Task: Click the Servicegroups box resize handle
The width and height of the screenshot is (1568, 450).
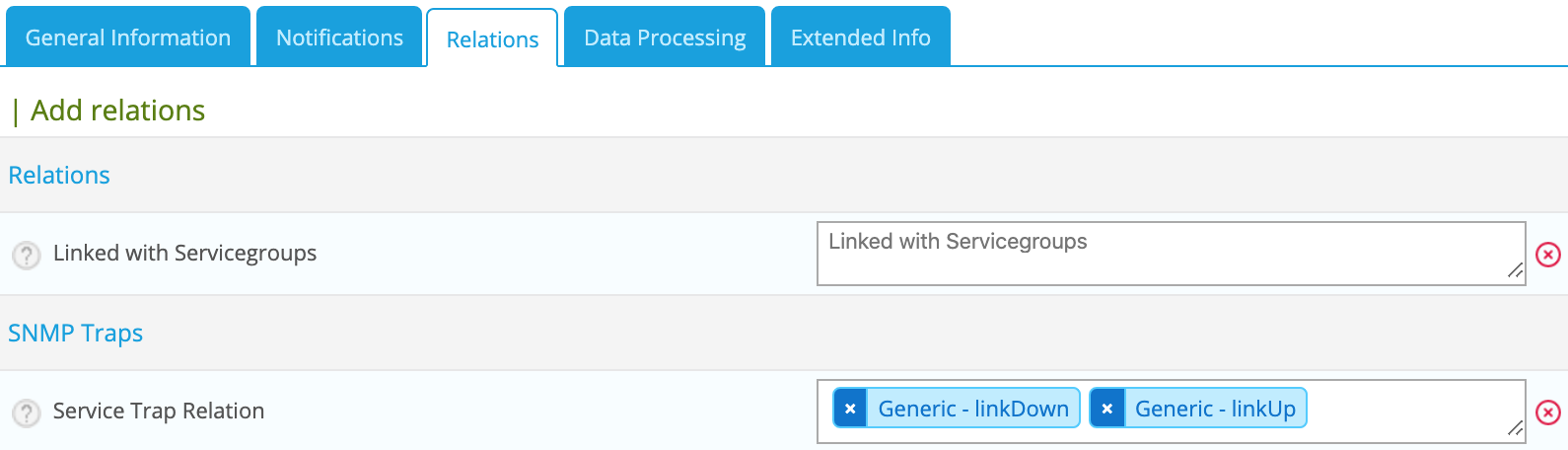Action: pyautogui.click(x=1516, y=270)
